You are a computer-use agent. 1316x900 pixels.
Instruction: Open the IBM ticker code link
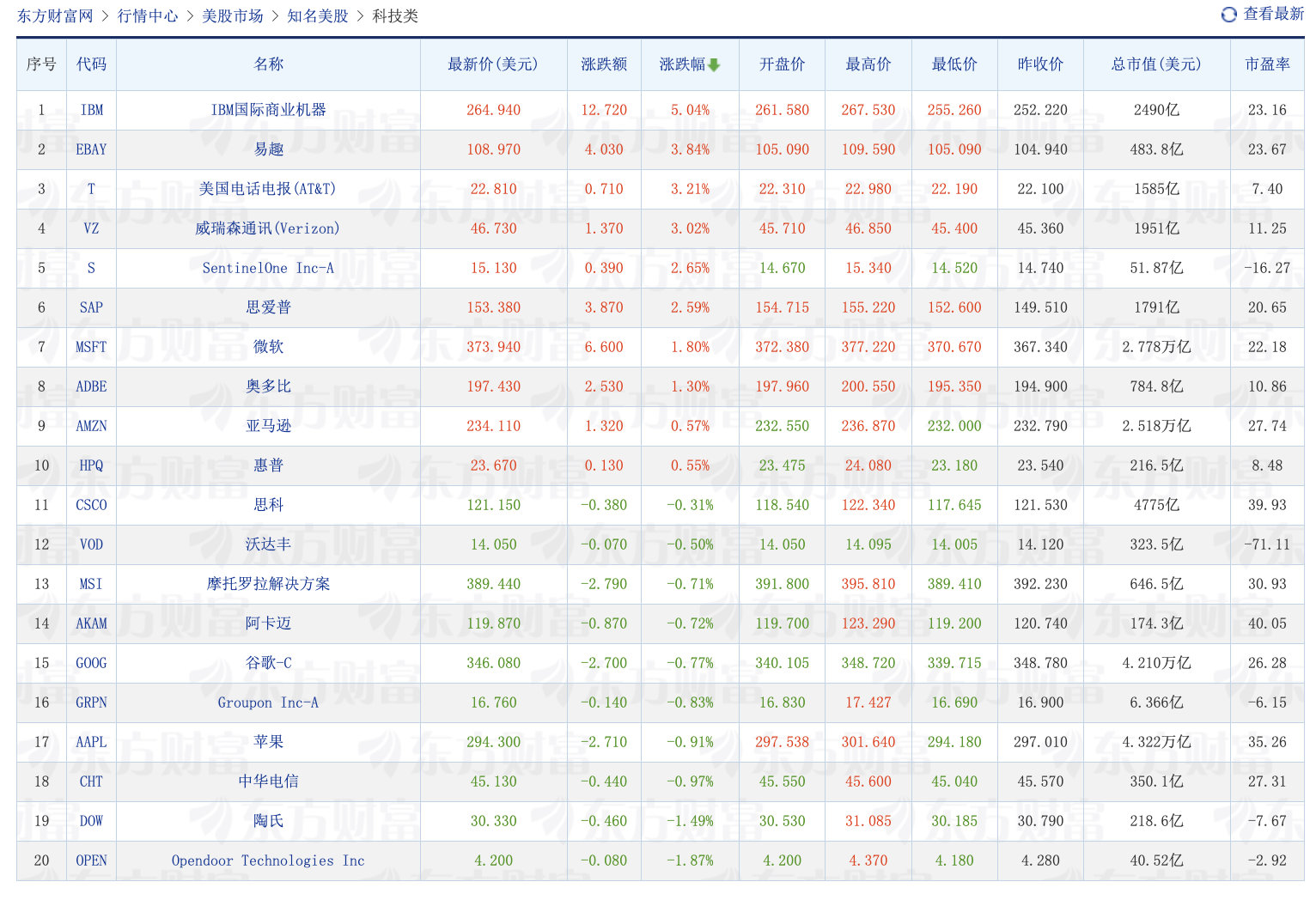click(91, 110)
